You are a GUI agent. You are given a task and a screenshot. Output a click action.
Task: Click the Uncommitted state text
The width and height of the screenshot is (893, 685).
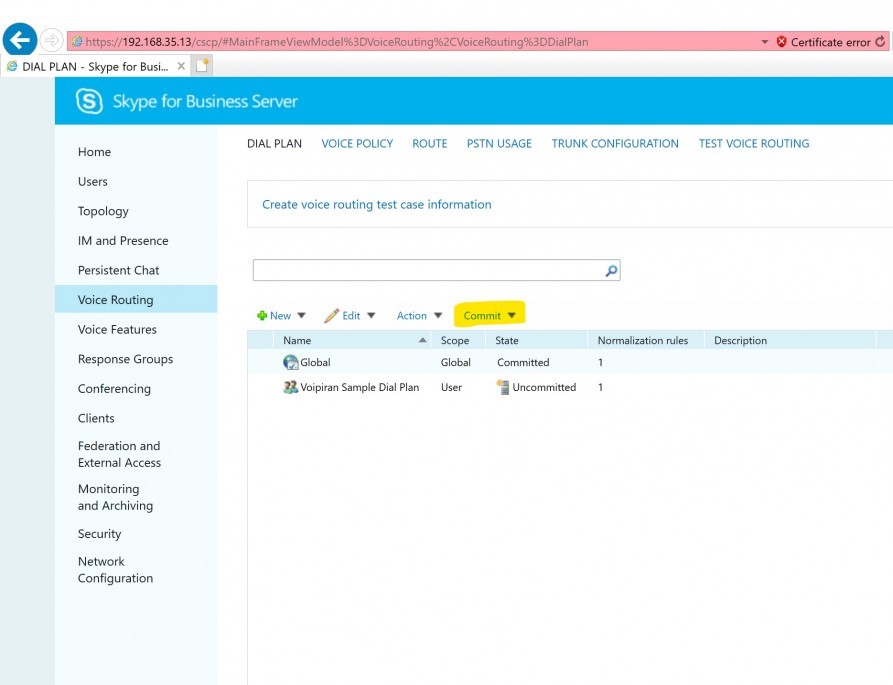(x=544, y=387)
